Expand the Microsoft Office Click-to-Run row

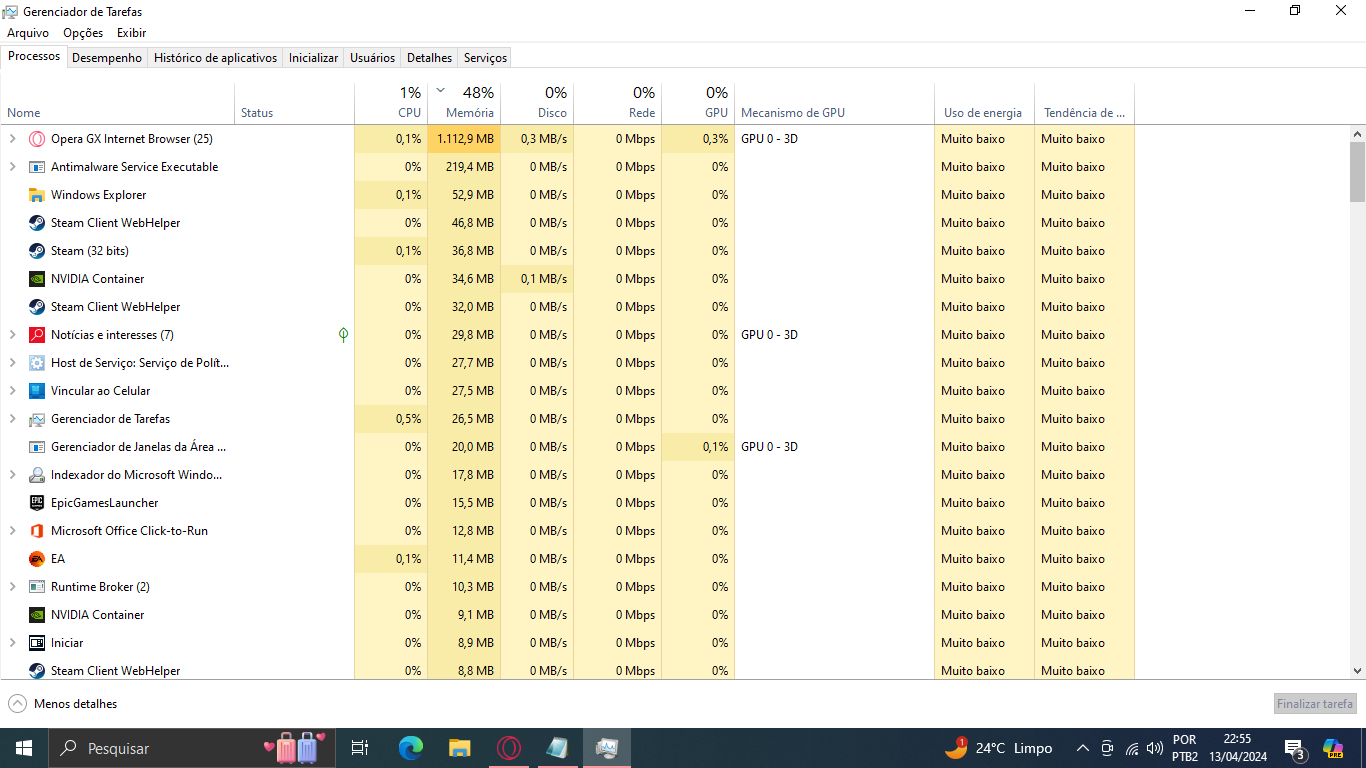(13, 531)
